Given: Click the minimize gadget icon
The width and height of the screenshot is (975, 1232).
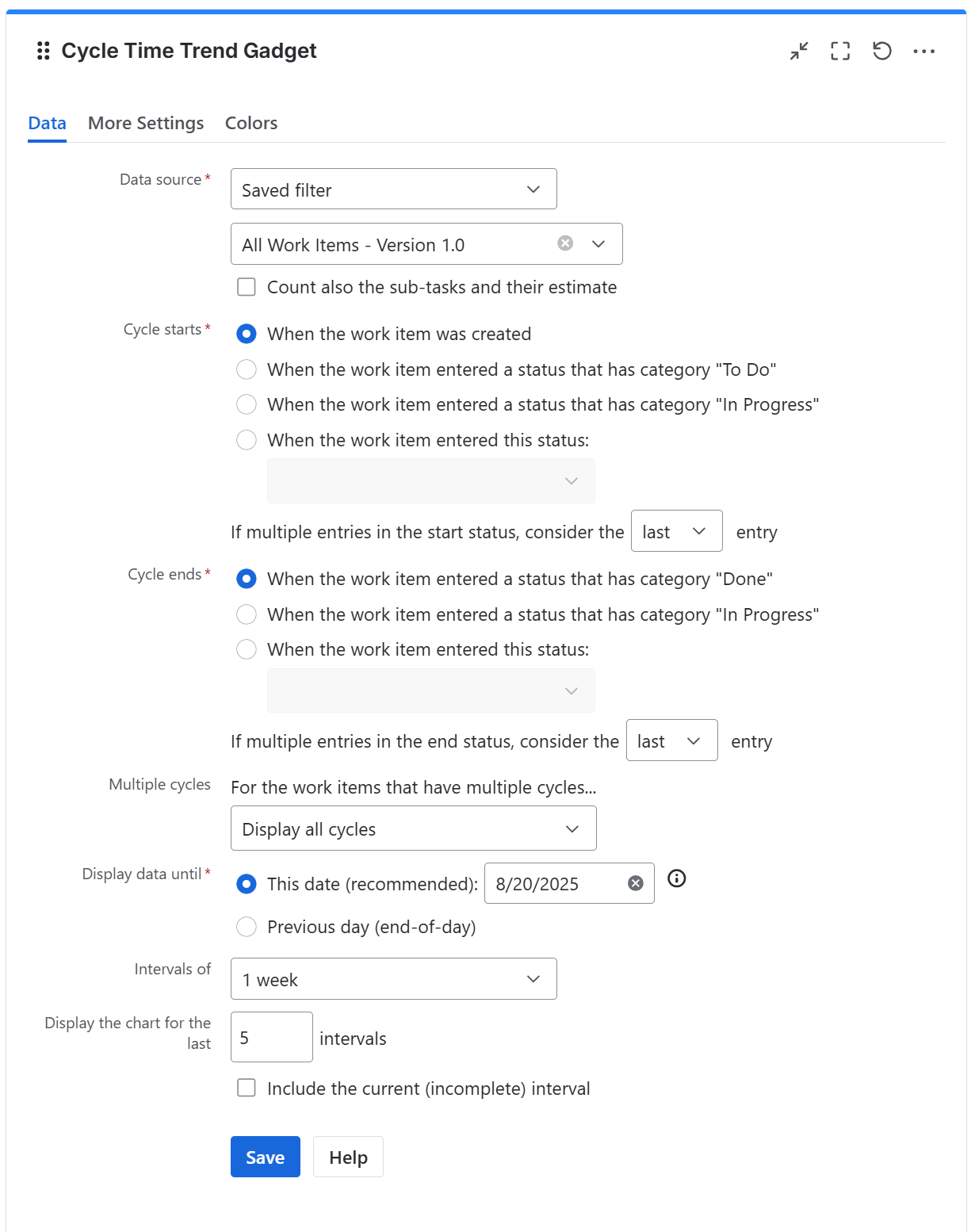Looking at the screenshot, I should [798, 51].
